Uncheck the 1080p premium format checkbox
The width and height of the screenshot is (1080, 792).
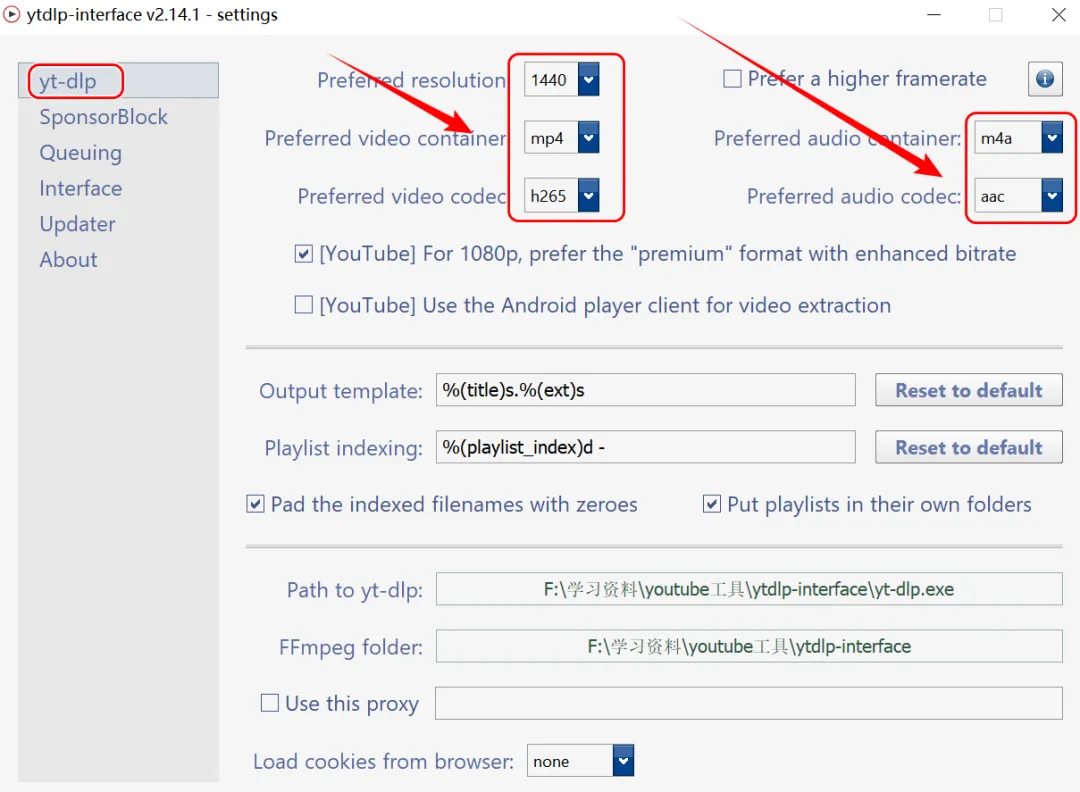point(304,254)
